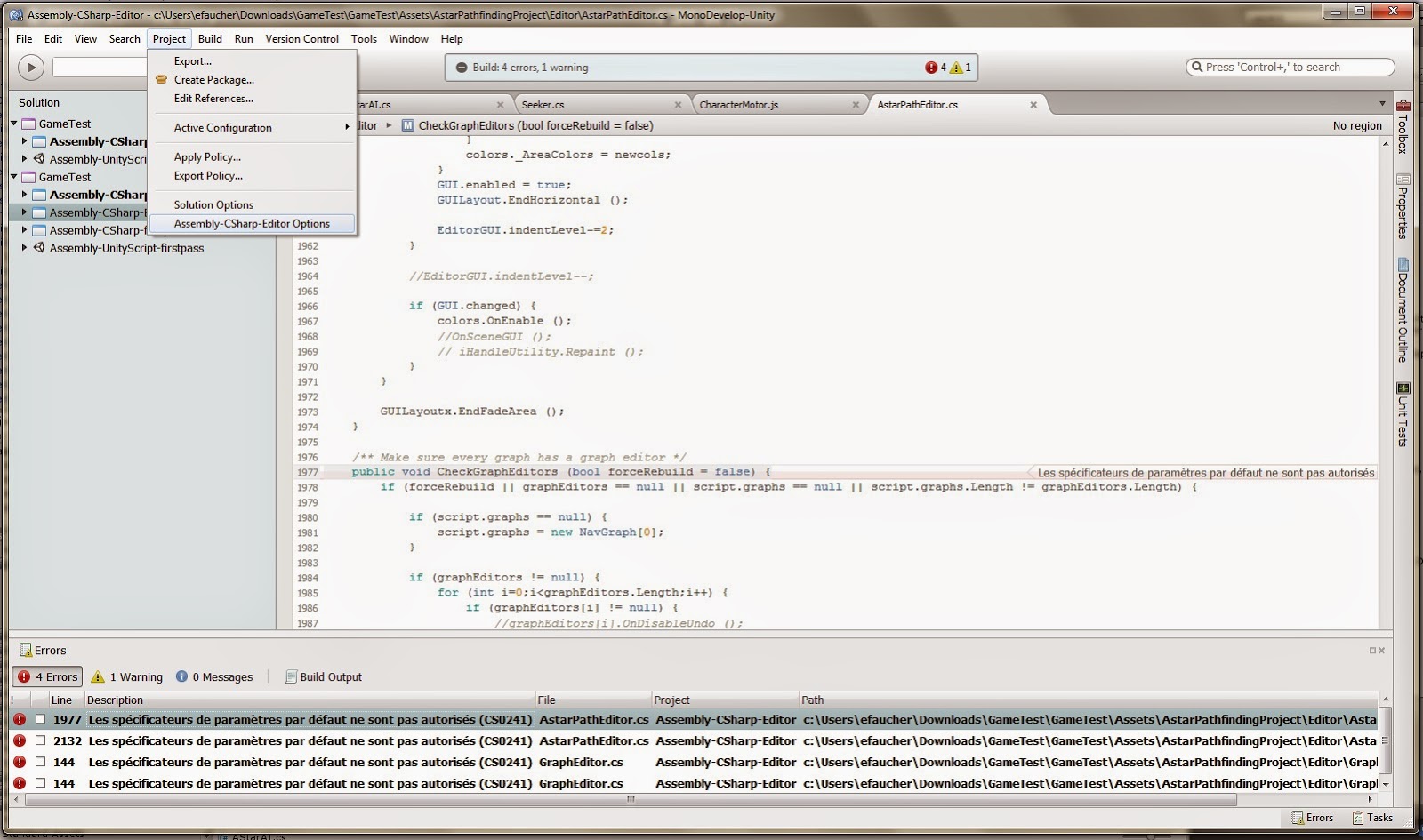Open the document tabs dropdown arrow

(x=1382, y=104)
